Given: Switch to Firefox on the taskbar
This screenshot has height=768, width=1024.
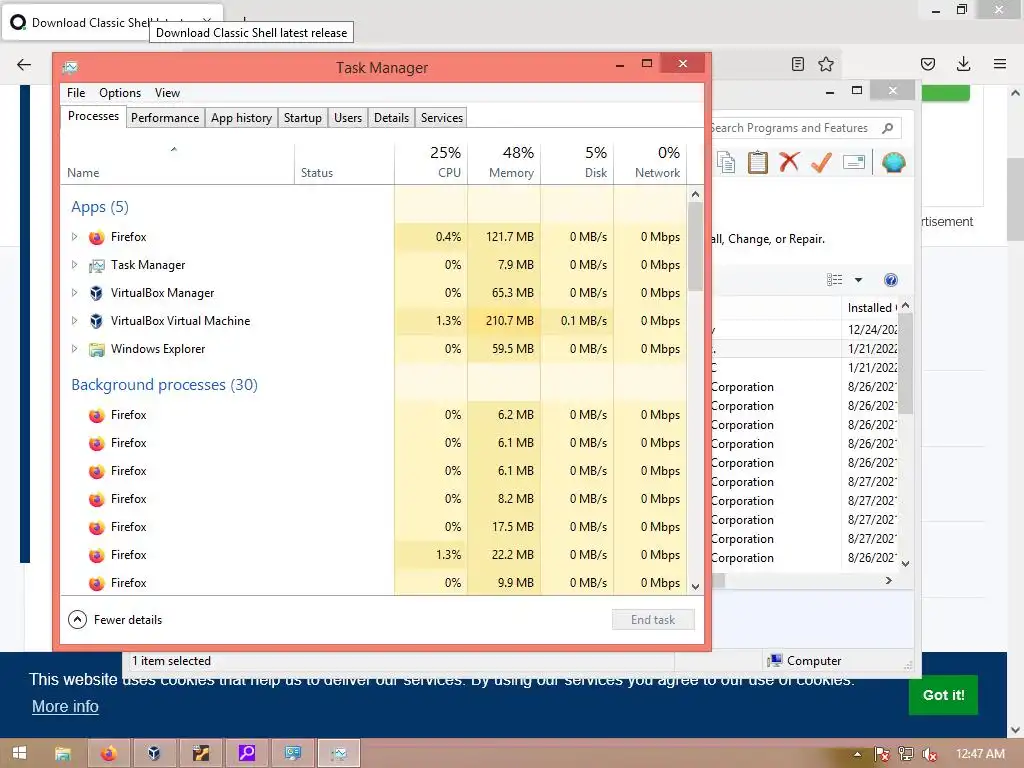Looking at the screenshot, I should tap(108, 753).
